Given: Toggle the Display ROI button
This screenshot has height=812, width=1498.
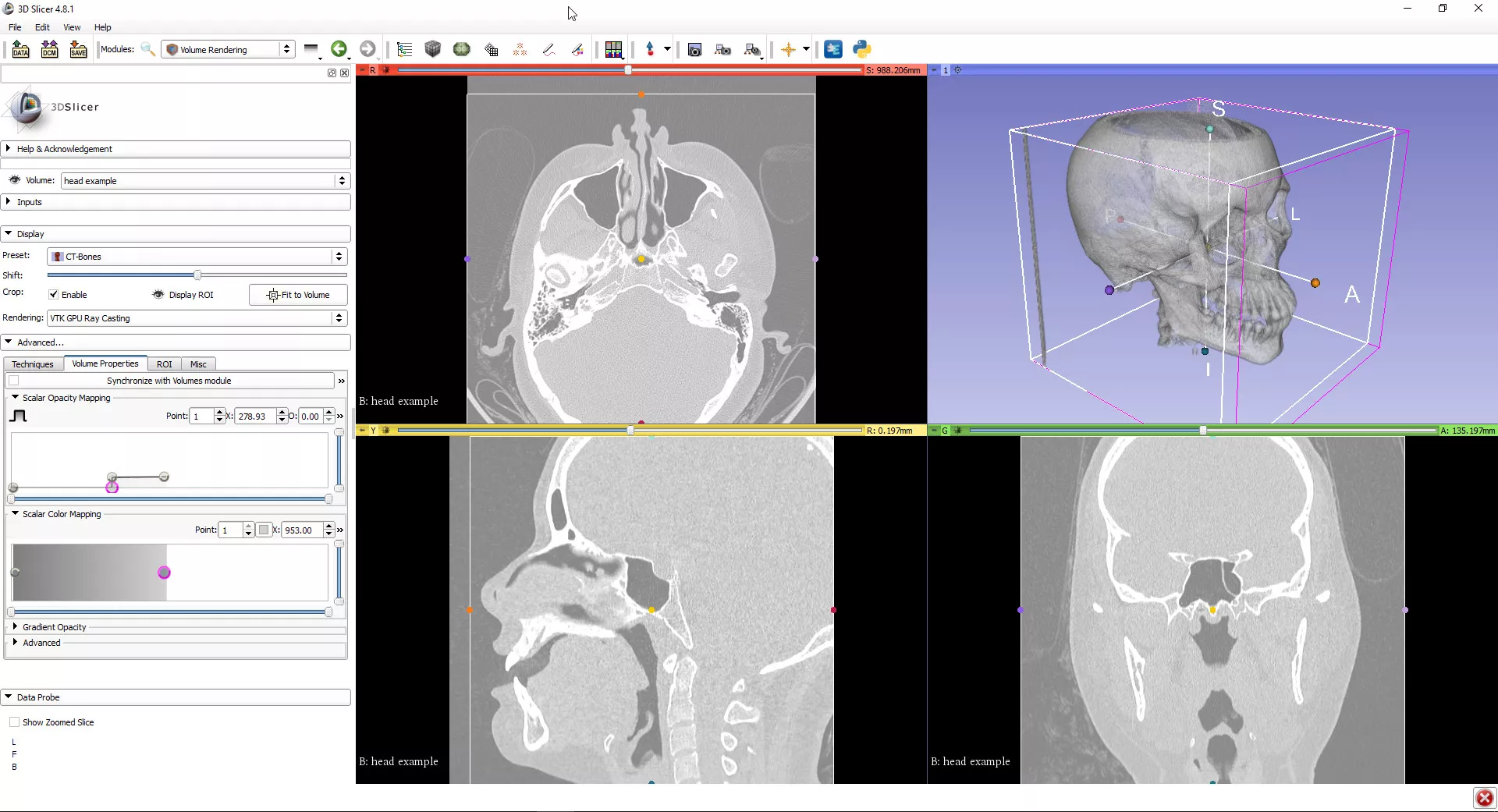Looking at the screenshot, I should coord(183,295).
